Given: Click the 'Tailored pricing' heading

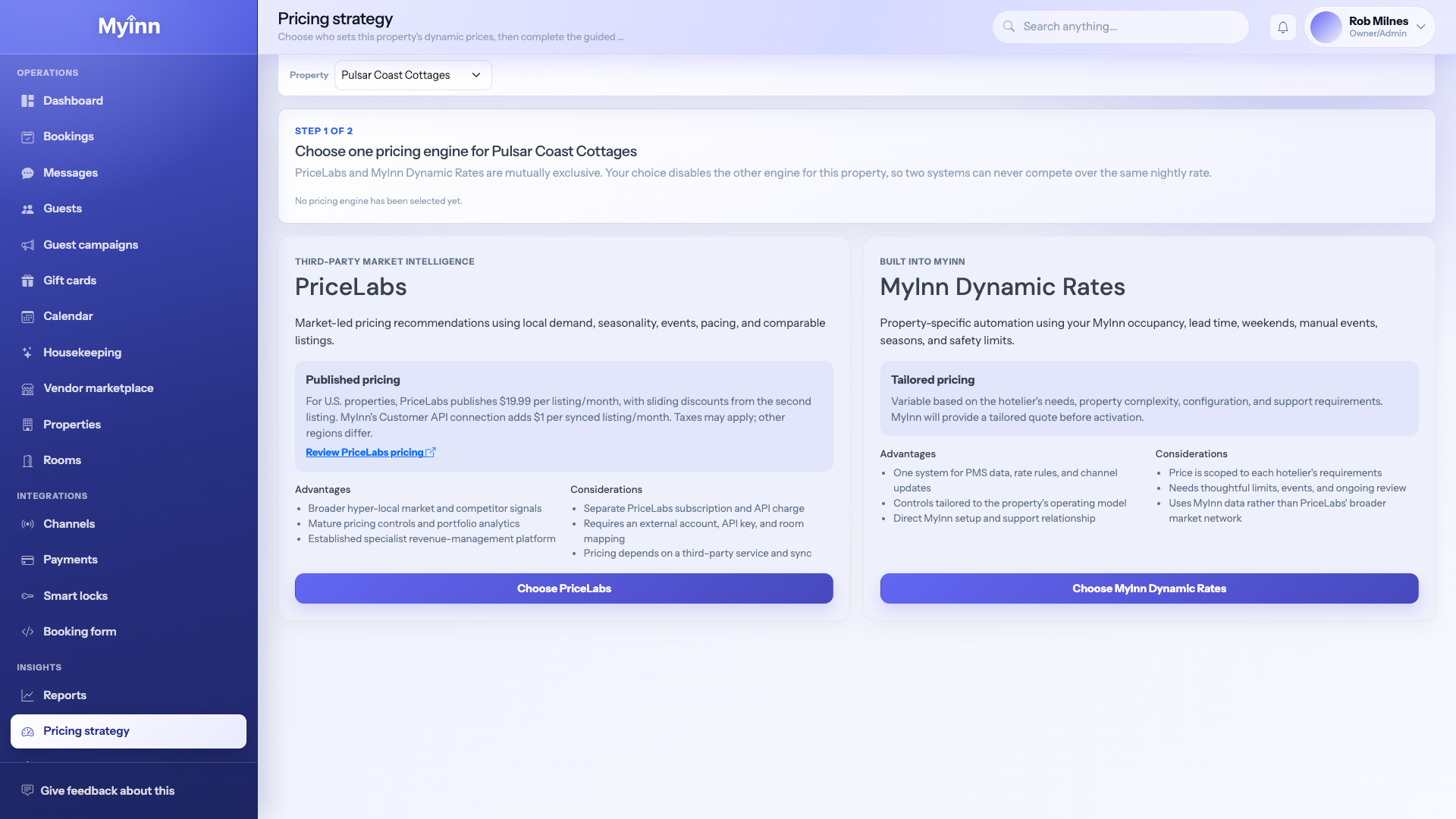Looking at the screenshot, I should (933, 380).
